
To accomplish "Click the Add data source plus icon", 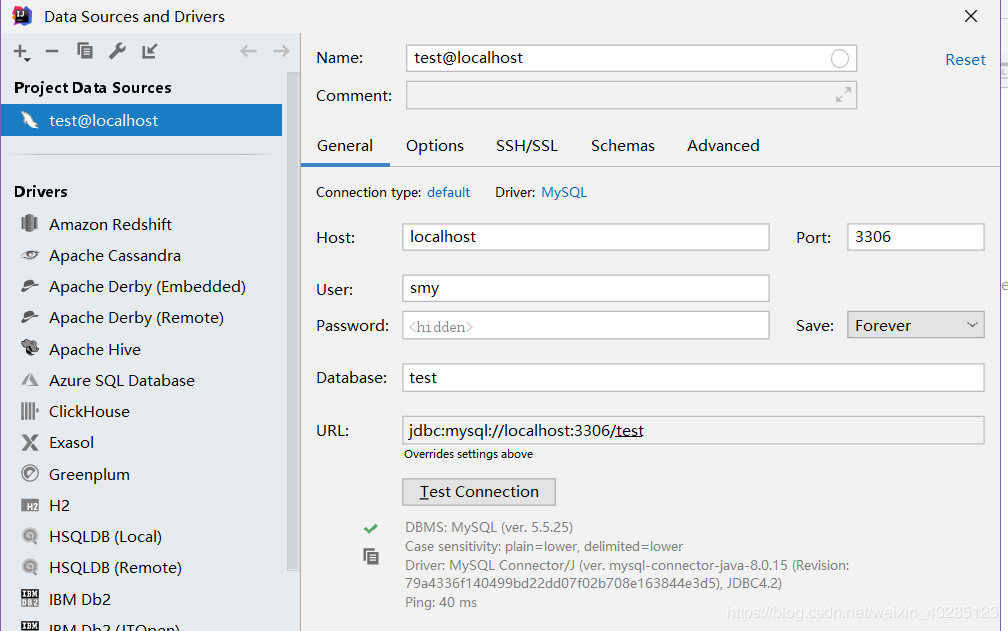I will (x=22, y=51).
